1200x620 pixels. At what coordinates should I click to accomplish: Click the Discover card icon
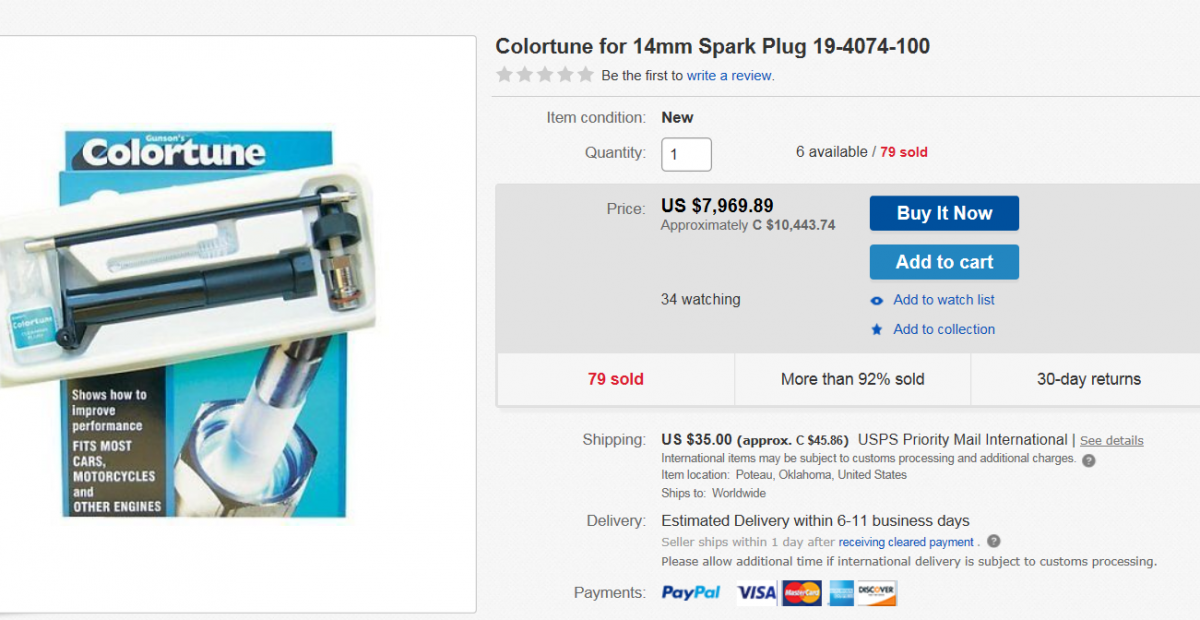(877, 593)
